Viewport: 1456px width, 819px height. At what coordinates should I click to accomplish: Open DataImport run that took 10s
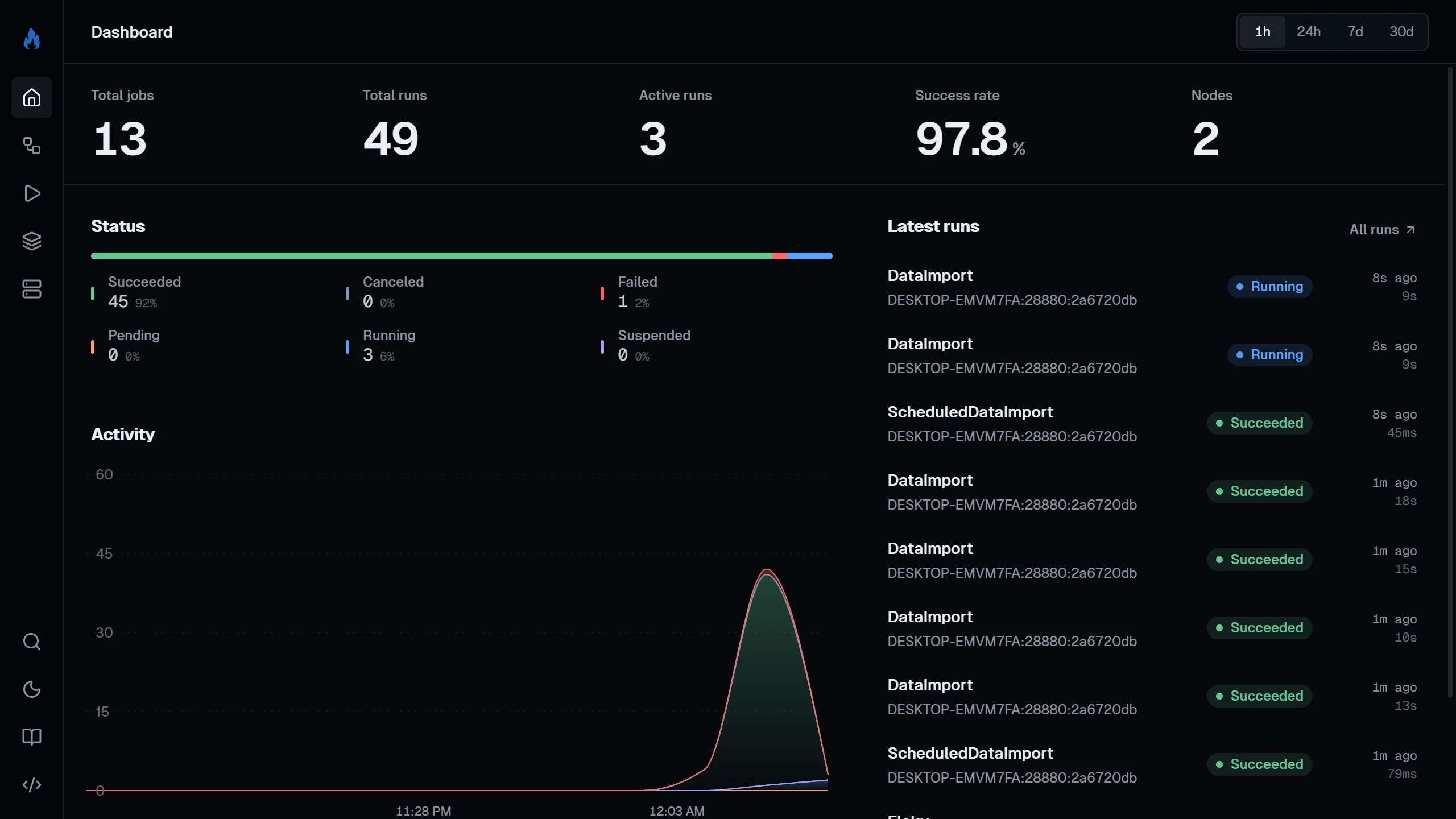click(1152, 628)
